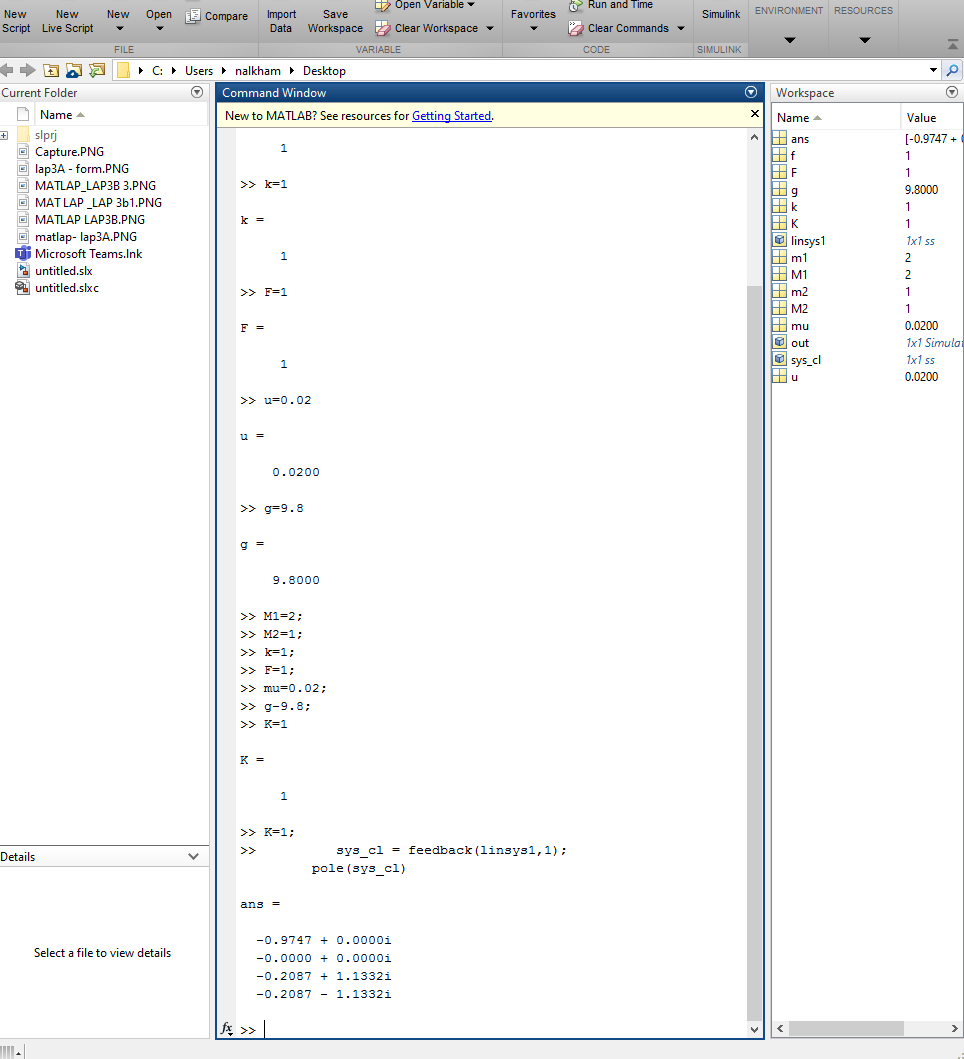Click the New Script button
The height and width of the screenshot is (1059, 964).
coord(16,21)
